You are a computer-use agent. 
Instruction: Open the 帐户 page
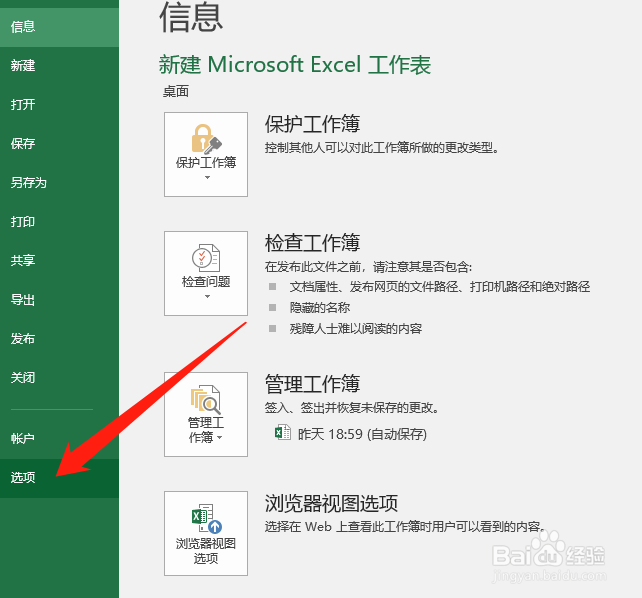(59, 439)
